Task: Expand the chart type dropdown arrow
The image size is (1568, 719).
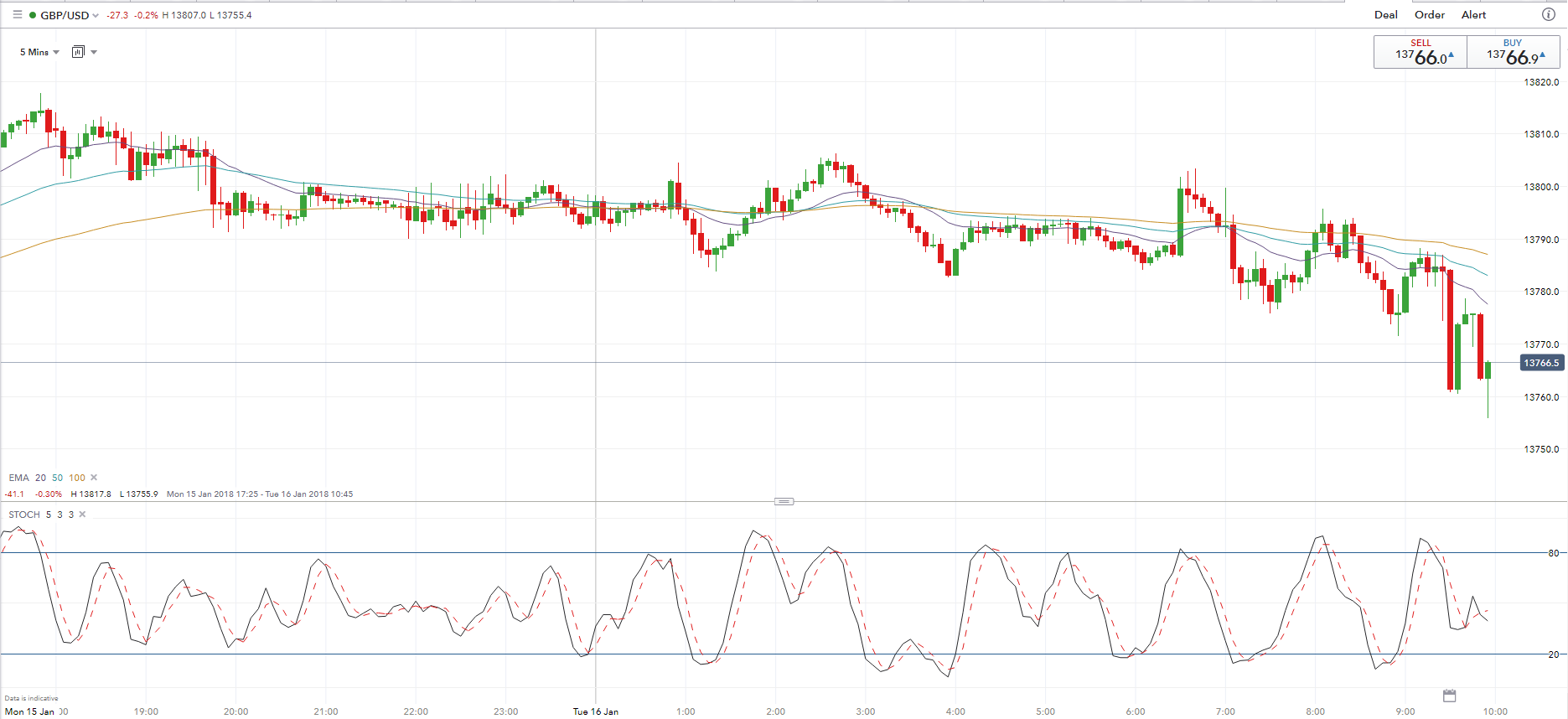Action: pos(94,52)
